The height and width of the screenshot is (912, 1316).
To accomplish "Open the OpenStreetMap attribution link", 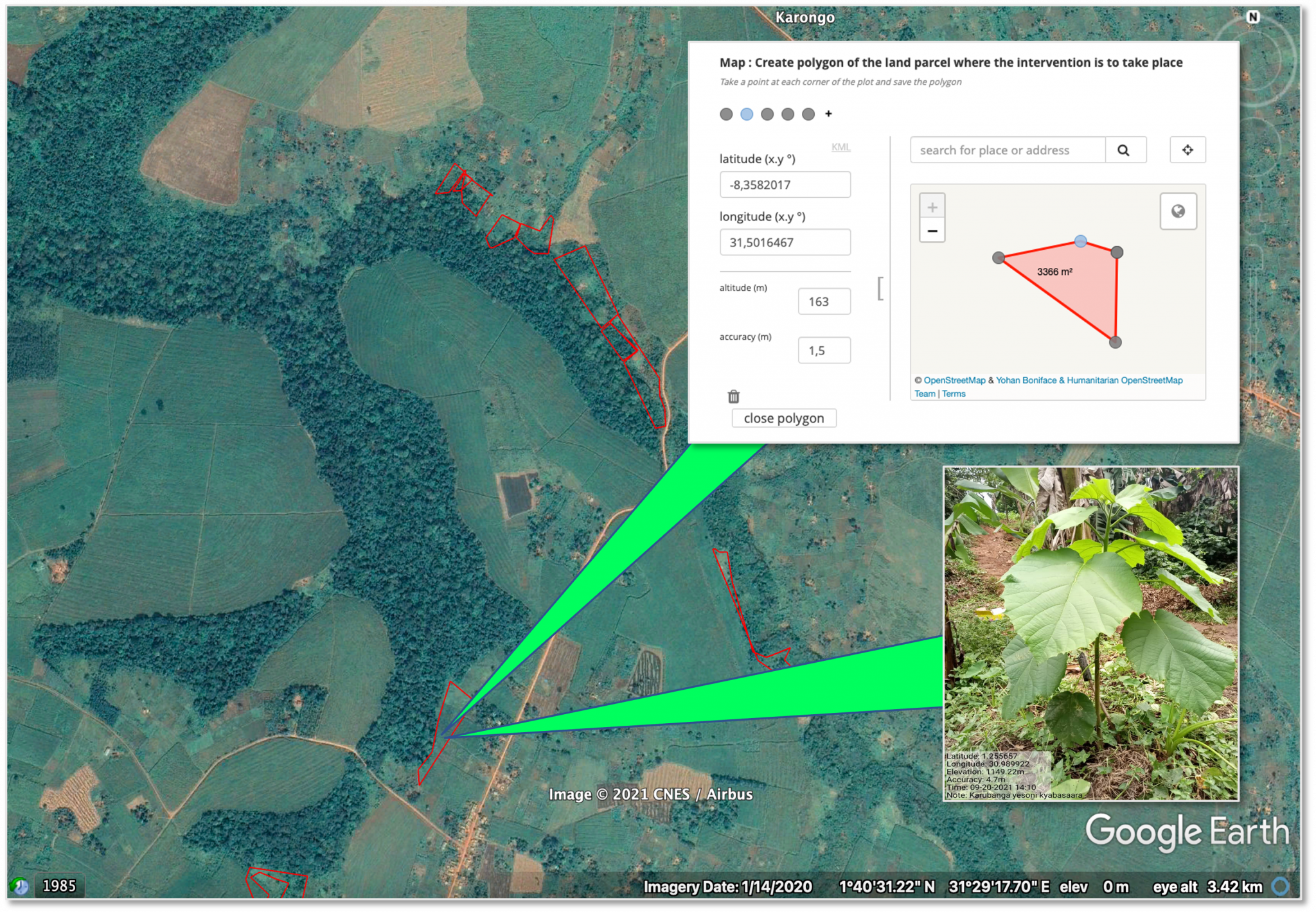I will tap(954, 380).
